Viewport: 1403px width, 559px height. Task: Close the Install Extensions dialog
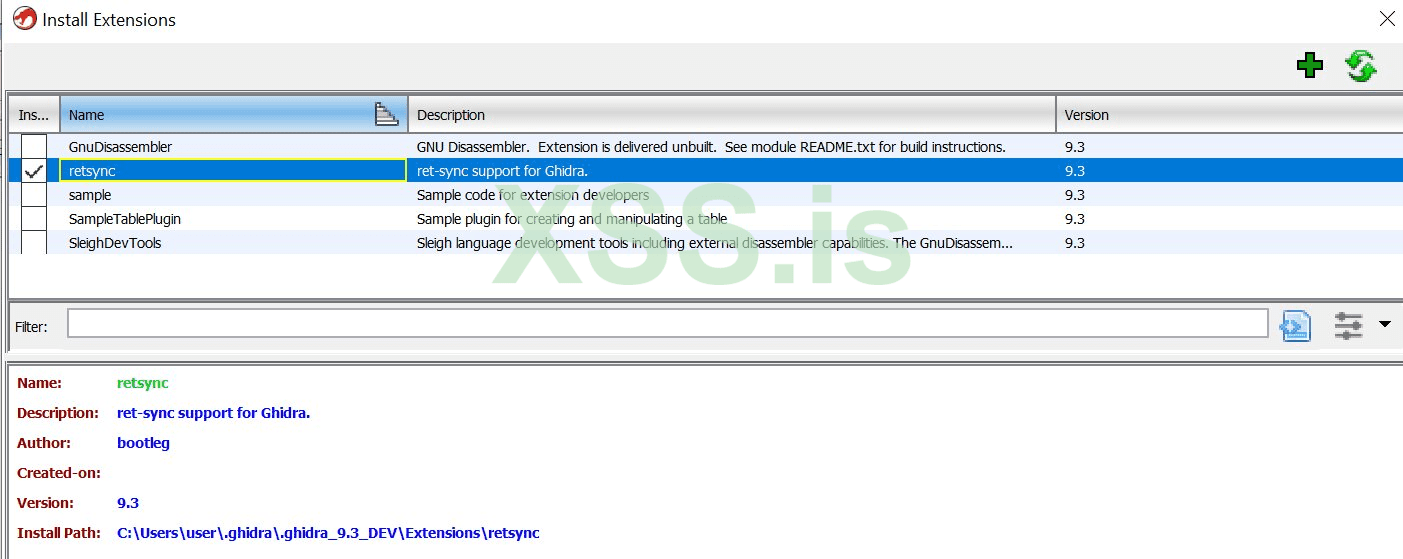coord(1387,18)
